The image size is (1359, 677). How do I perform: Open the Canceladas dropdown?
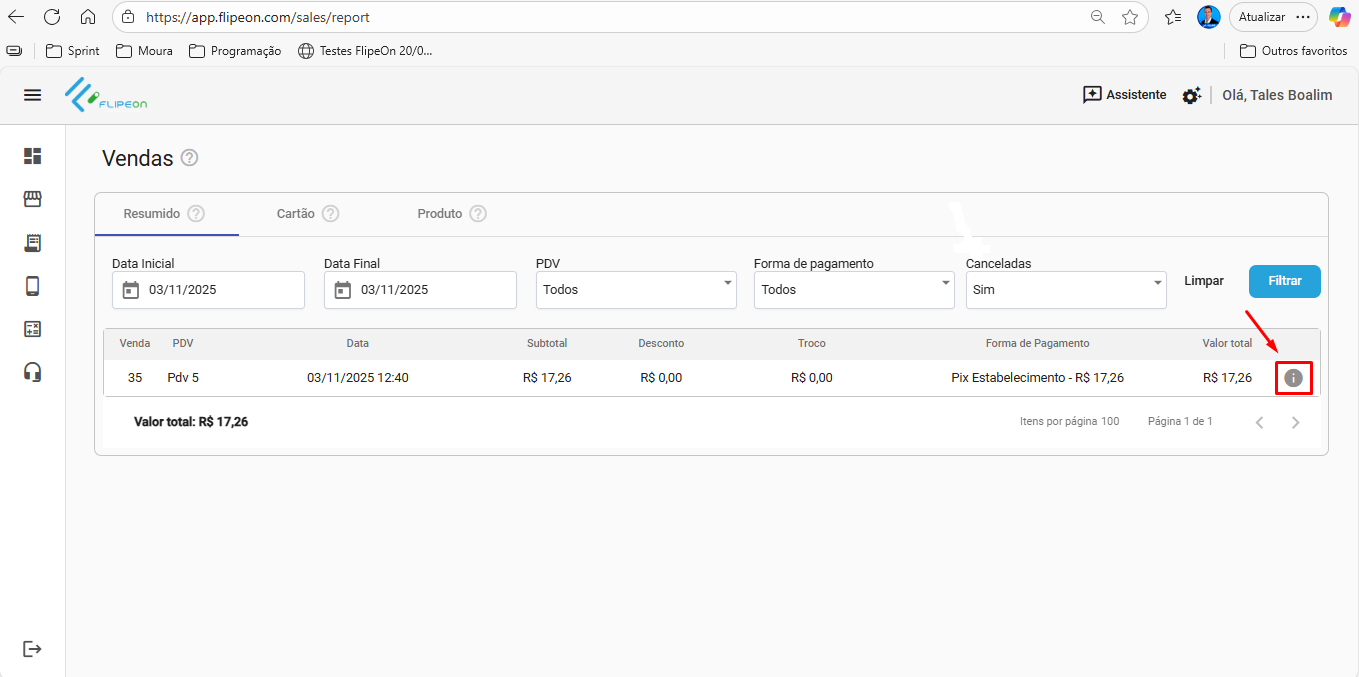tap(1066, 289)
